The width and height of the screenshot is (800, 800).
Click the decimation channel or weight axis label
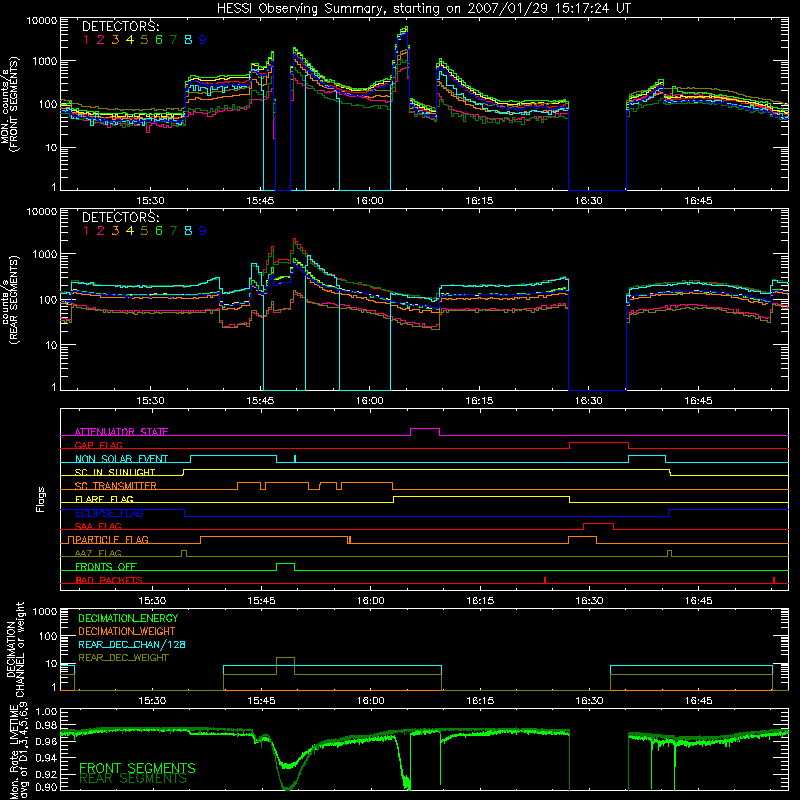15,649
